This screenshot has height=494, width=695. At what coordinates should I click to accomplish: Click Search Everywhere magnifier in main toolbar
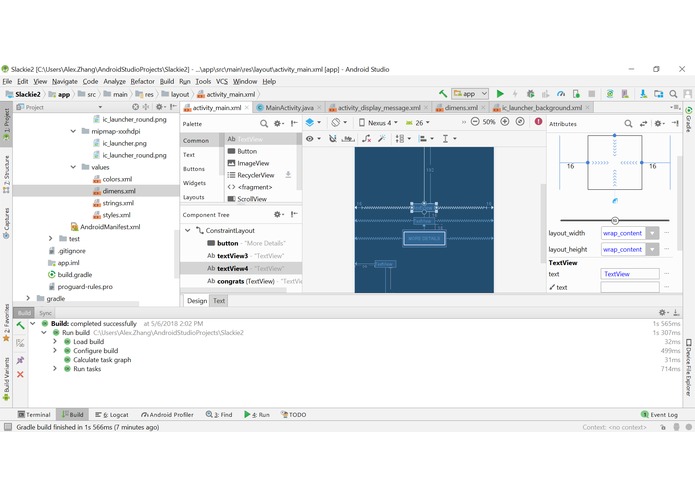(673, 93)
